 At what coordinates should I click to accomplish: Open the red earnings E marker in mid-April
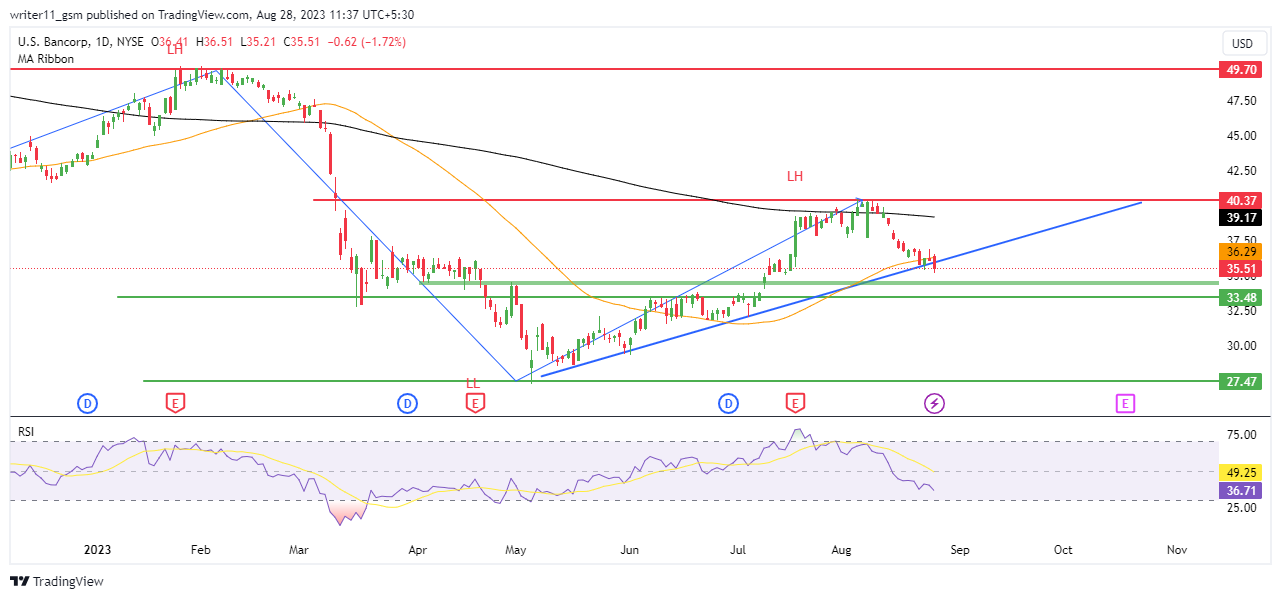476,403
